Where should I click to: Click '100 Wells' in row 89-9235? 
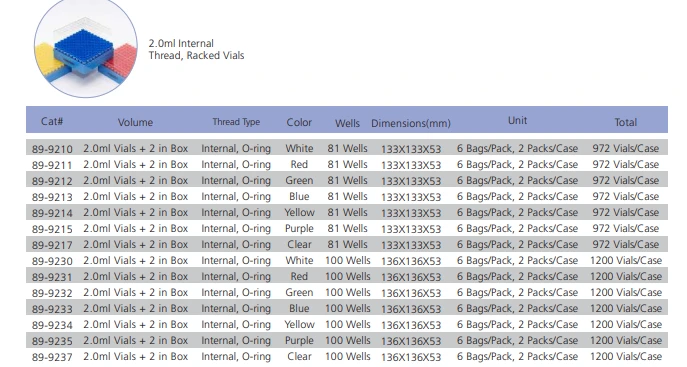[347, 340]
